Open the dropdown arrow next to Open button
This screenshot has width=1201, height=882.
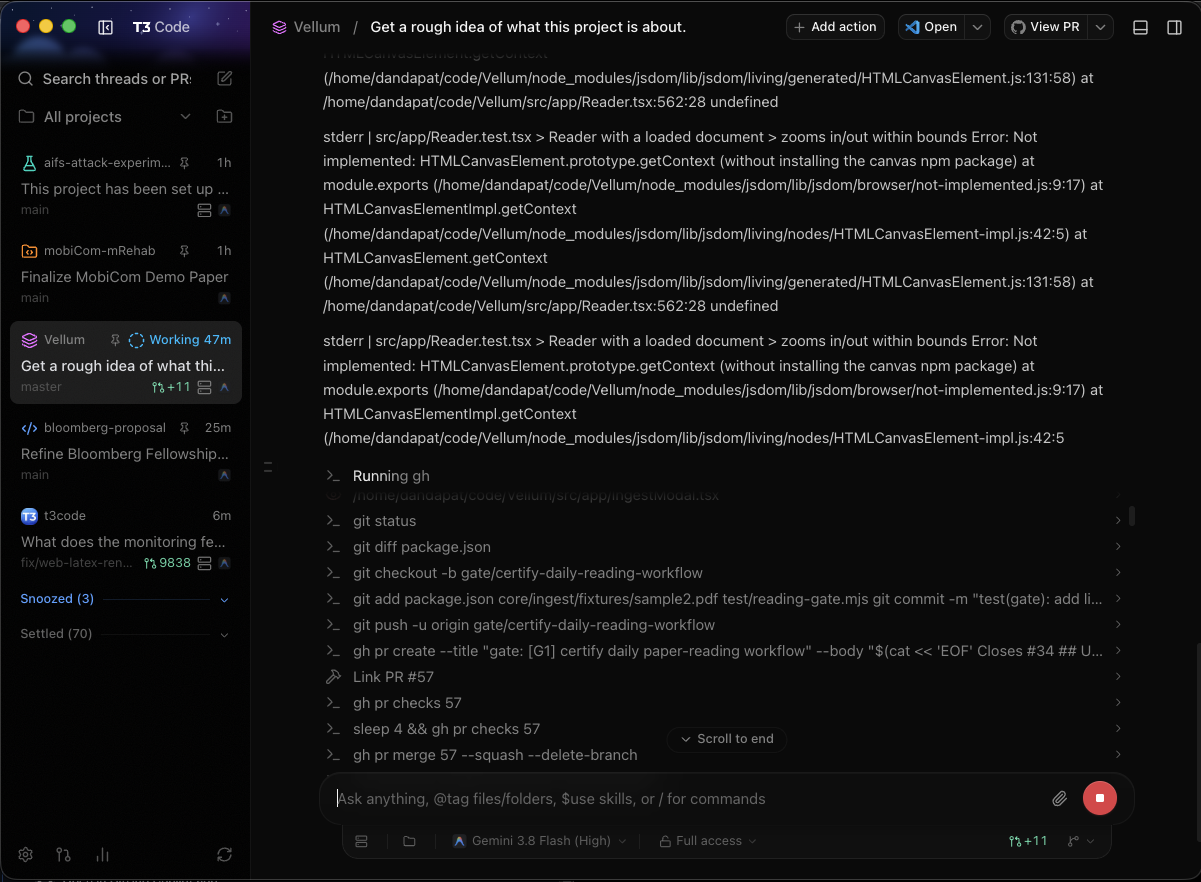tap(978, 27)
